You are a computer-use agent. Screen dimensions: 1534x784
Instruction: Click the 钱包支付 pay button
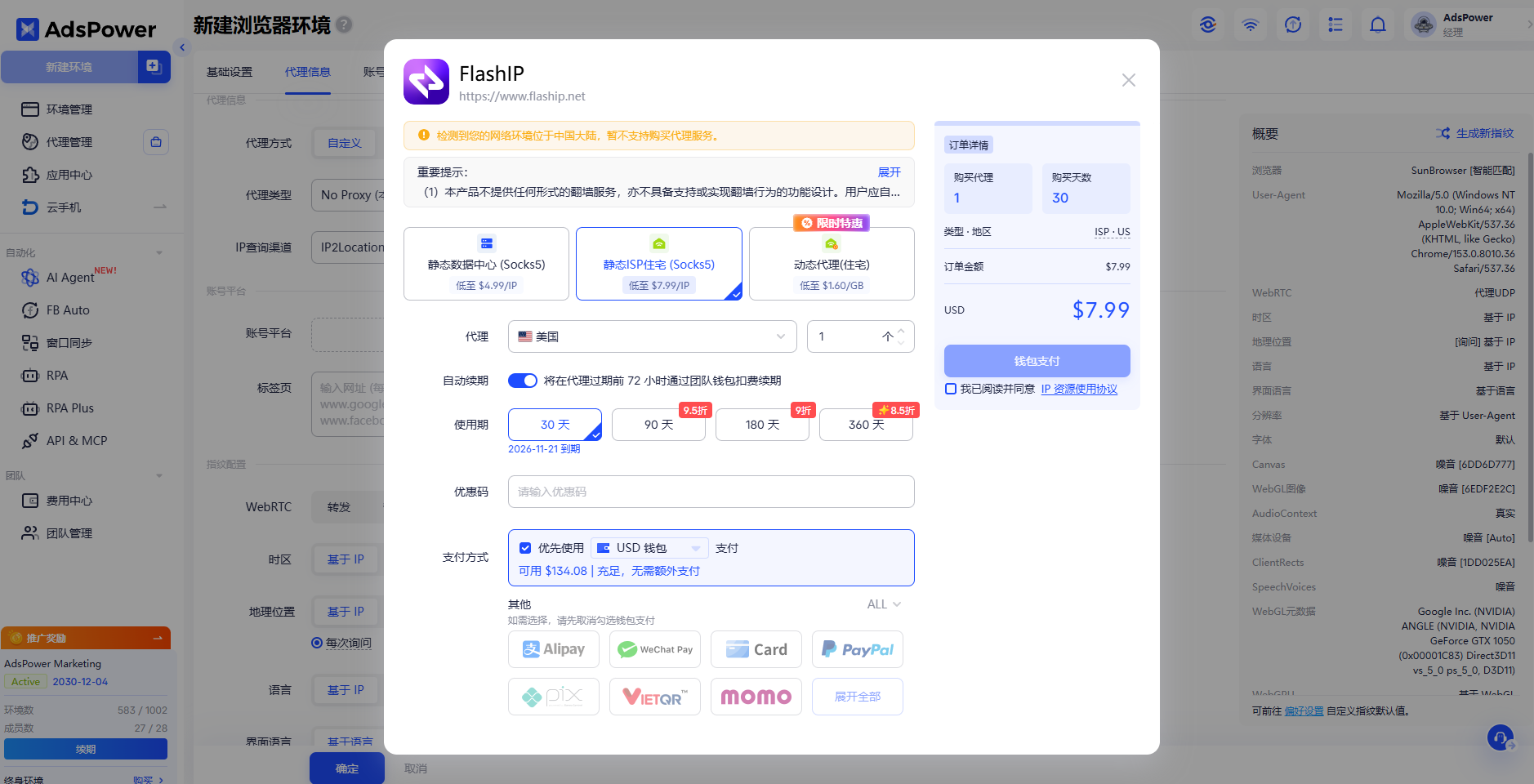coord(1037,361)
